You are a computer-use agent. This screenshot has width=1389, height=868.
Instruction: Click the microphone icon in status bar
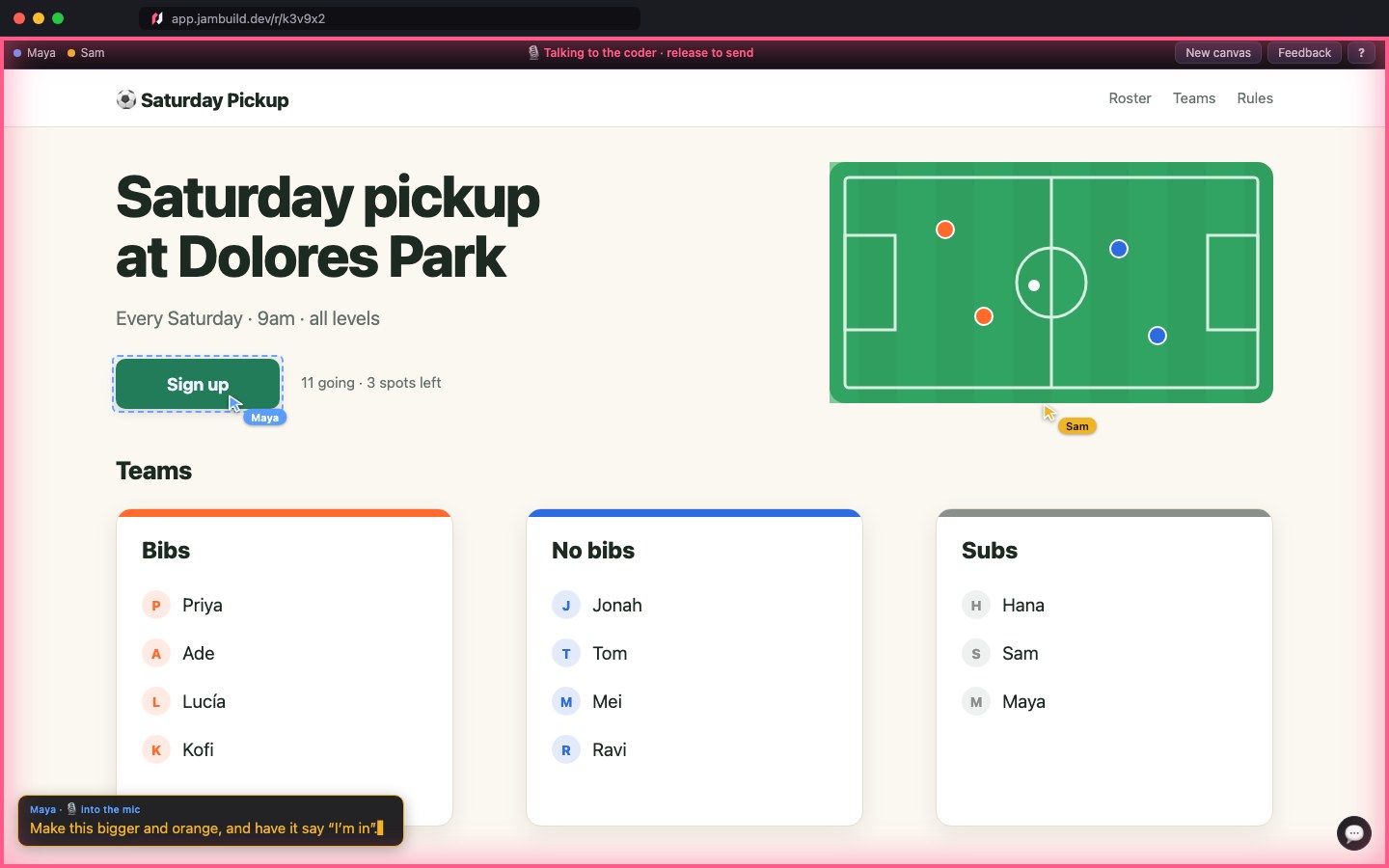pyautogui.click(x=533, y=53)
